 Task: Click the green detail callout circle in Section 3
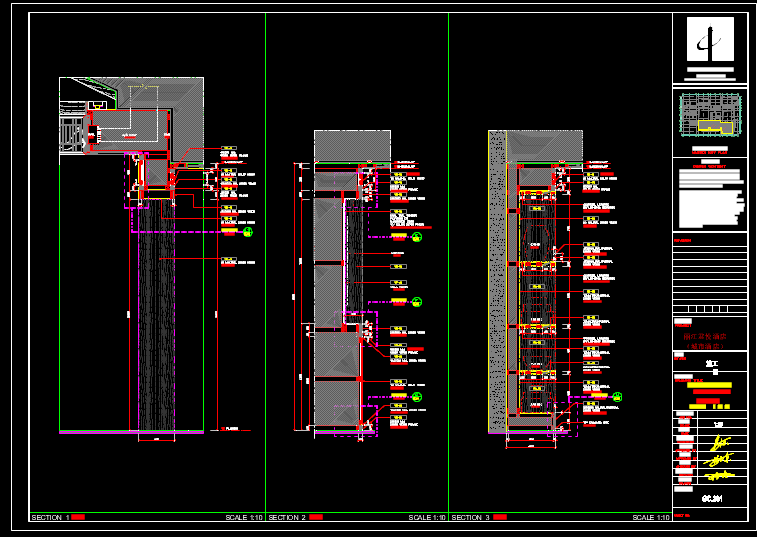(617, 397)
